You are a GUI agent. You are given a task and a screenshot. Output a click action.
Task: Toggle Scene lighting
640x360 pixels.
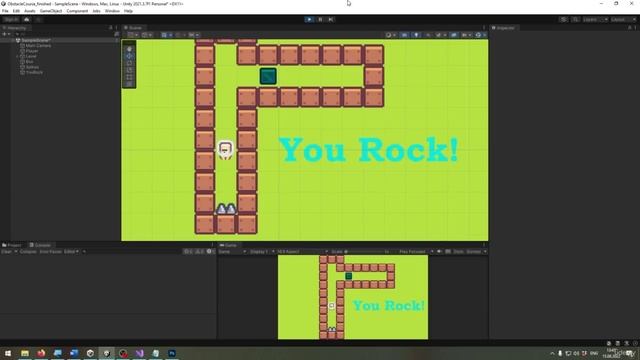tap(416, 35)
